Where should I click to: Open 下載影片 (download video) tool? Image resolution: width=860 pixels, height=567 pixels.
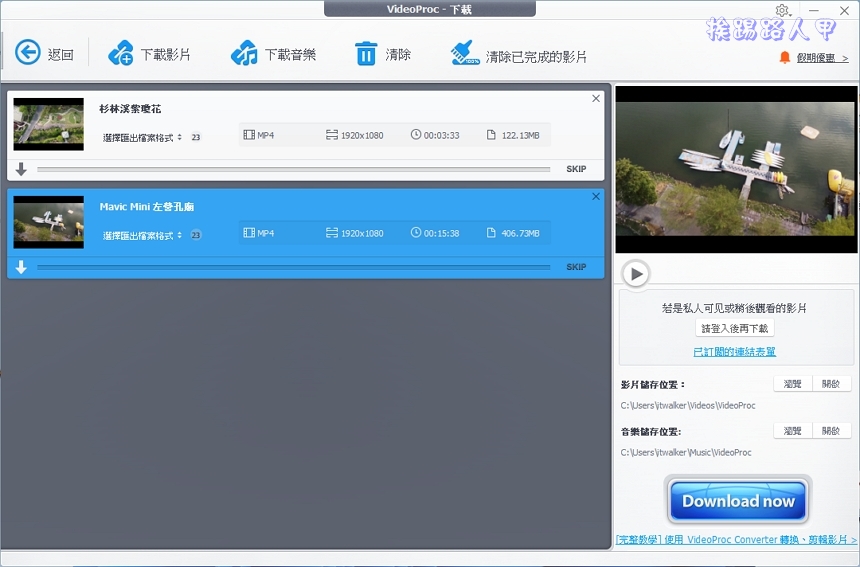click(149, 54)
